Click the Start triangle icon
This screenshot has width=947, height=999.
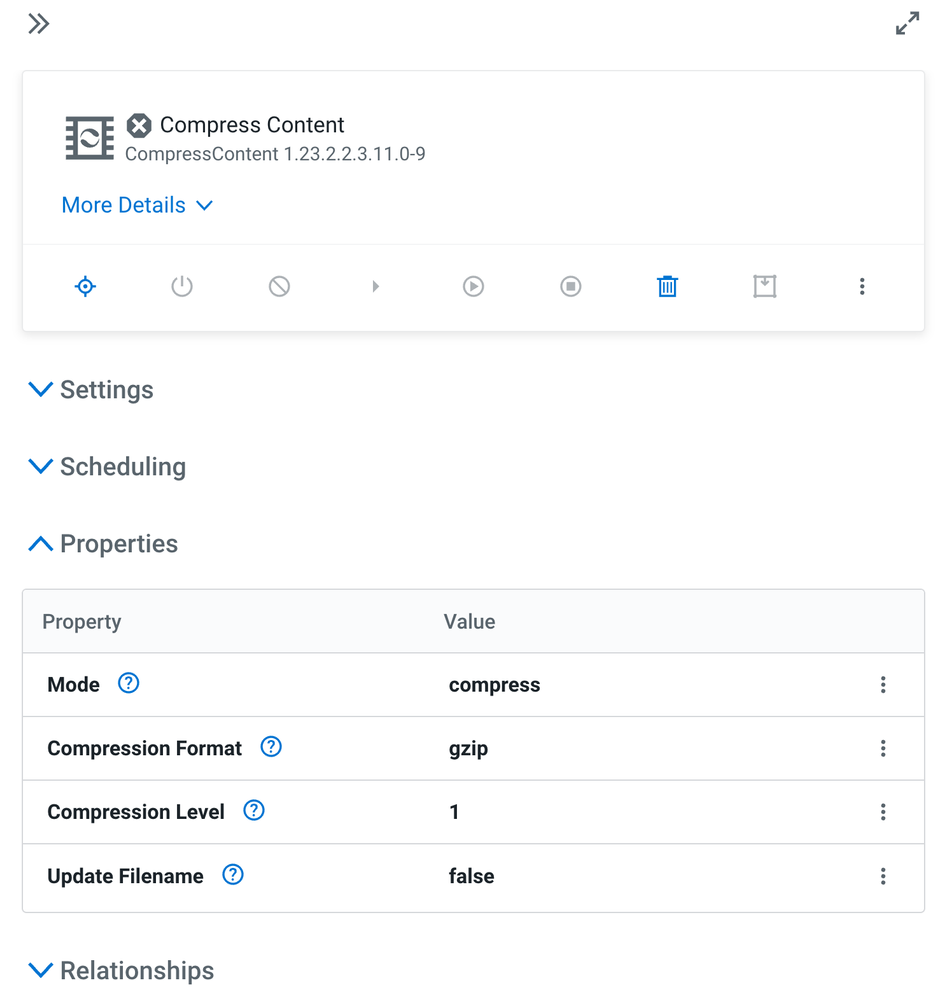376,287
